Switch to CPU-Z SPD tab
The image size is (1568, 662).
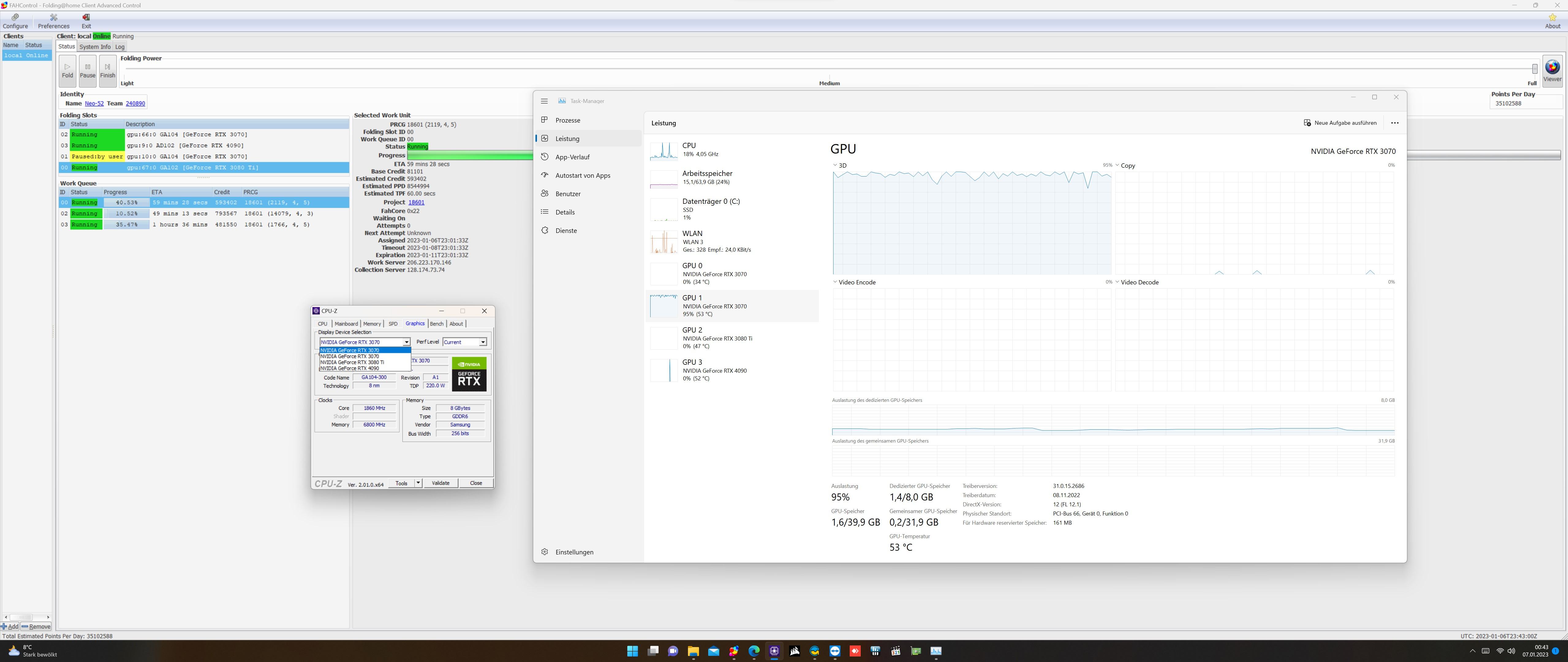(393, 324)
